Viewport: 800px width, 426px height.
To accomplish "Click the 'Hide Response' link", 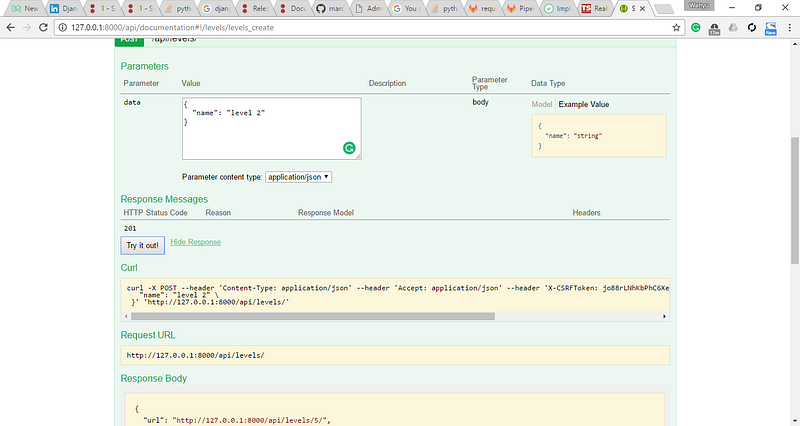I will 195,242.
